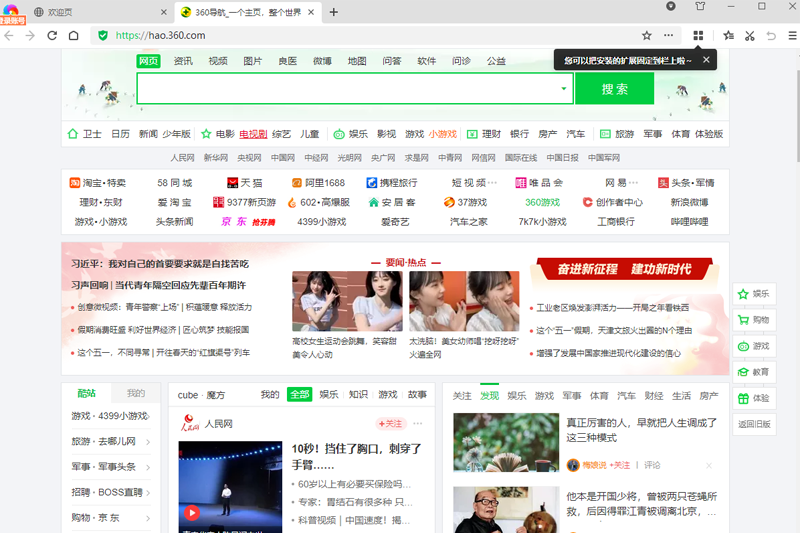The image size is (800, 533).
Task: Expand 游戏·4399小游戏 row arrow
Action: coord(148,416)
